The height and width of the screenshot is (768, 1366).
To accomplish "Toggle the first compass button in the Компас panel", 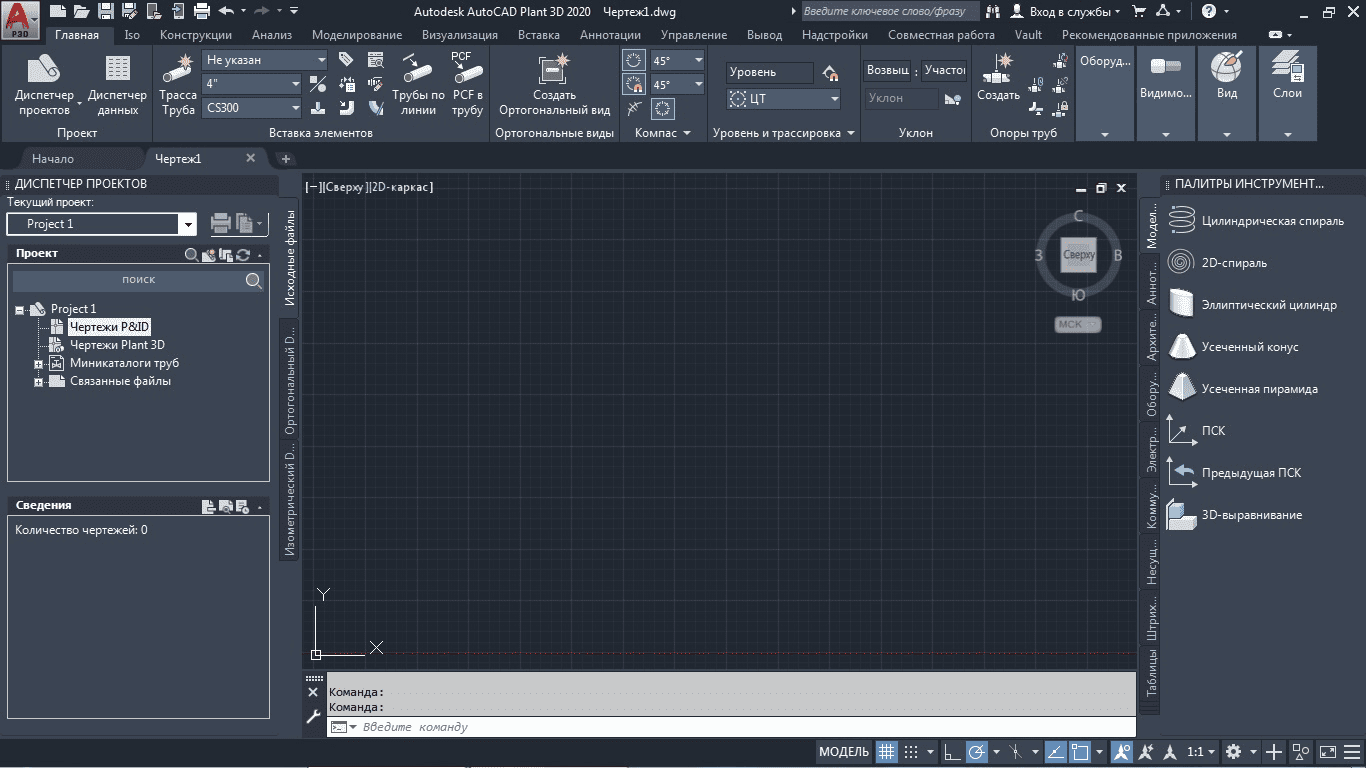I will click(634, 60).
